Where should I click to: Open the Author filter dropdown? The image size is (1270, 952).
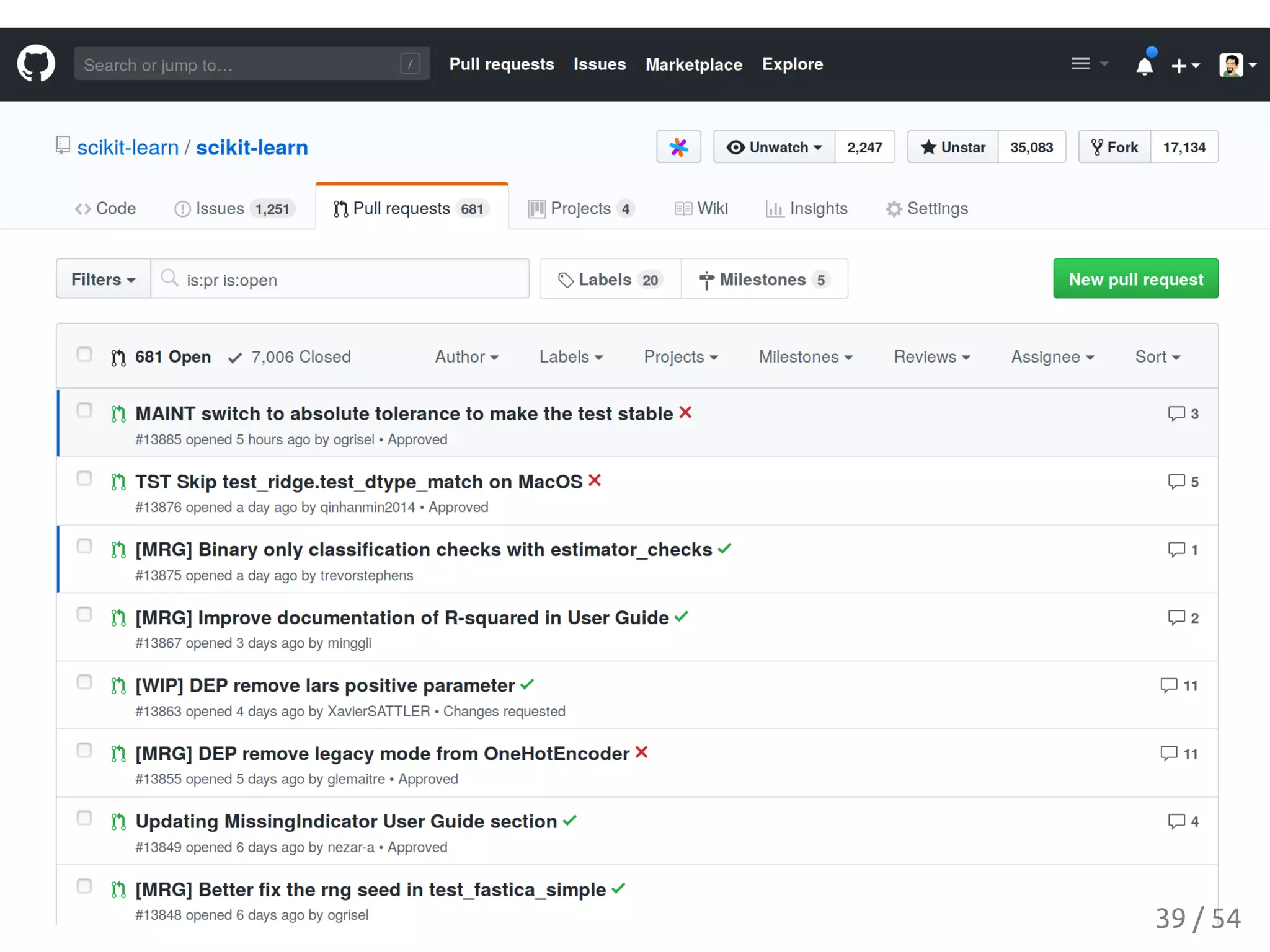click(466, 357)
